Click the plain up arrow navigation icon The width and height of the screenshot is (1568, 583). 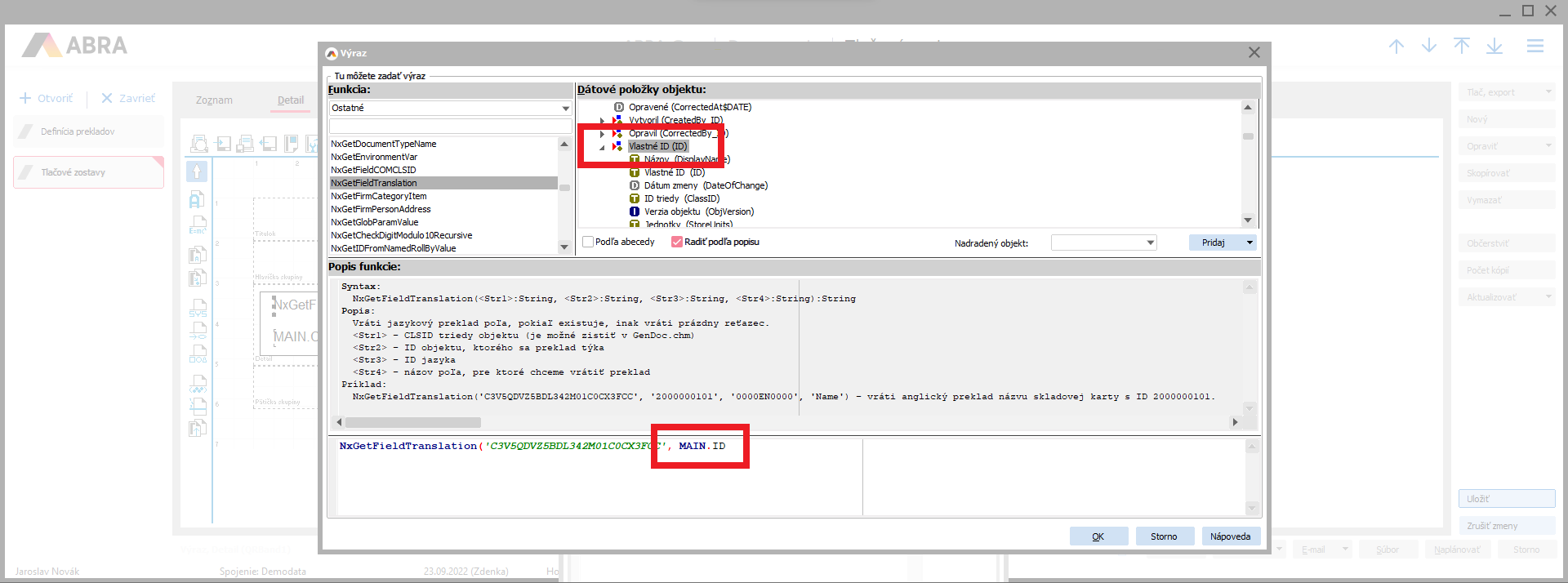click(1396, 47)
